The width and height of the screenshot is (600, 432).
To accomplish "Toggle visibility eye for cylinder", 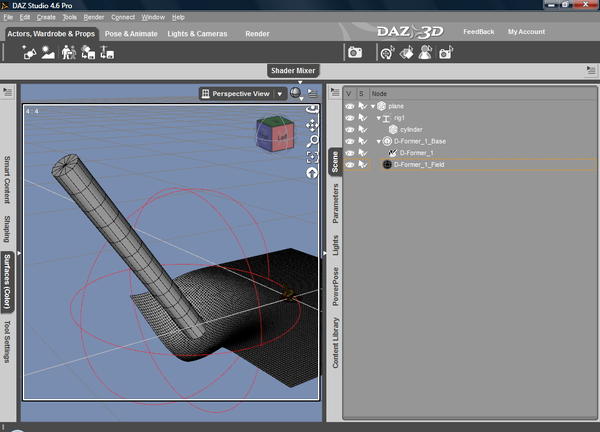I will click(x=349, y=129).
